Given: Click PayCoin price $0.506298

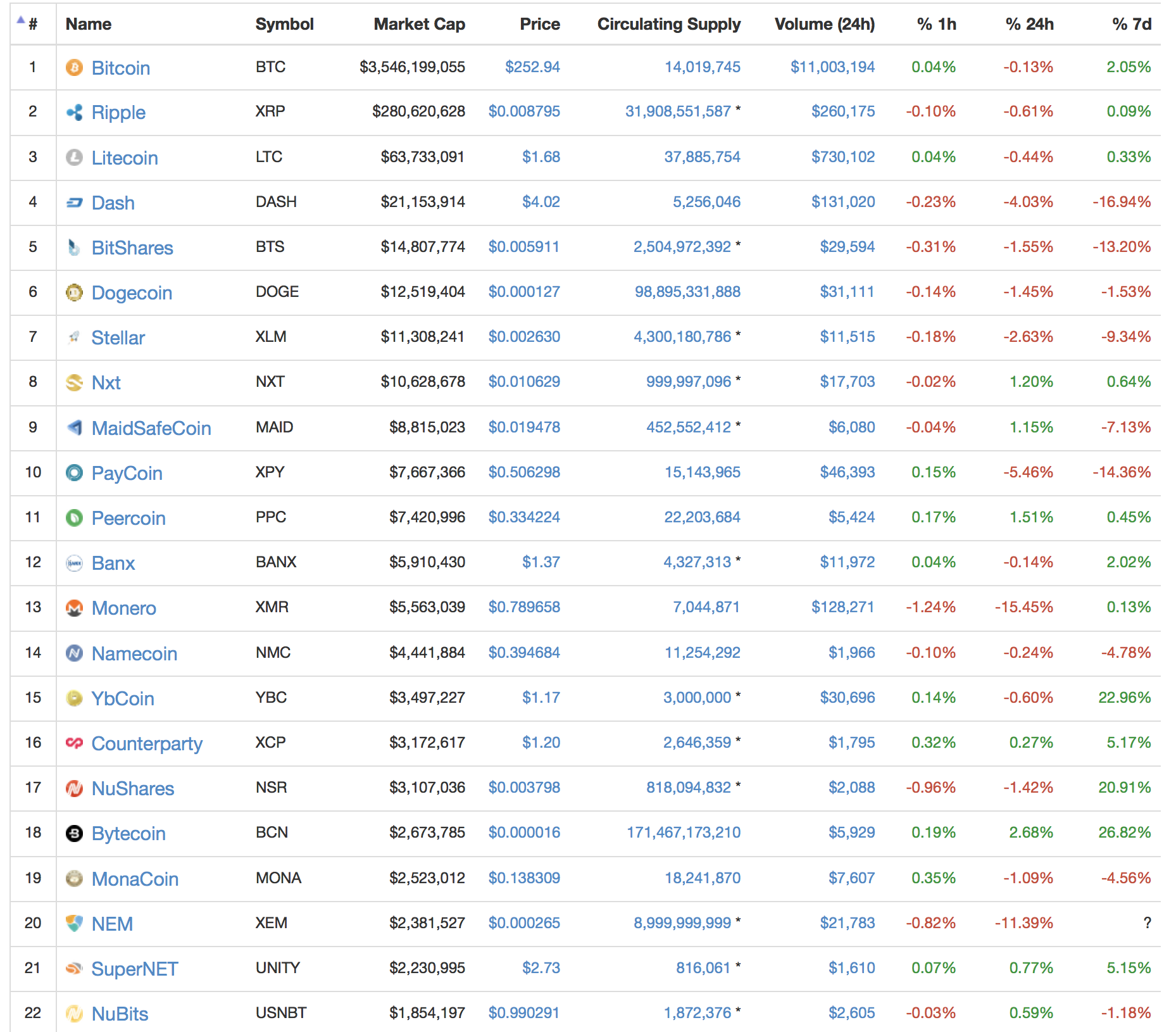Looking at the screenshot, I should tap(524, 472).
